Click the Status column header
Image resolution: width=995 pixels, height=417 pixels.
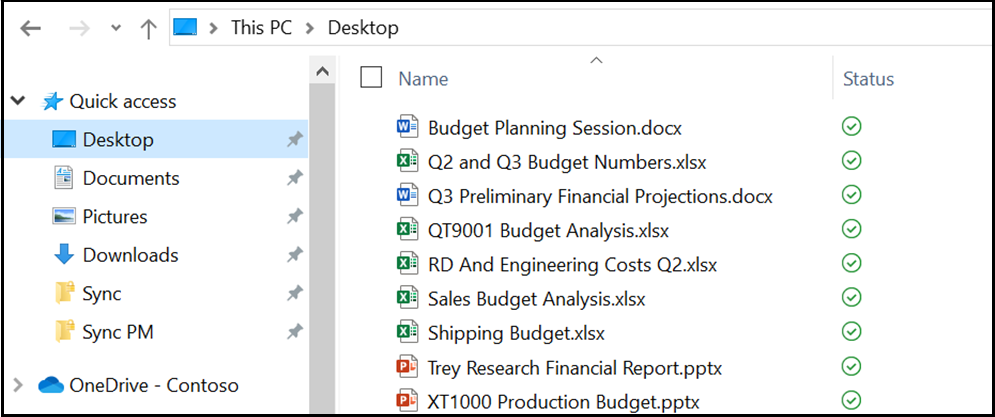(868, 79)
